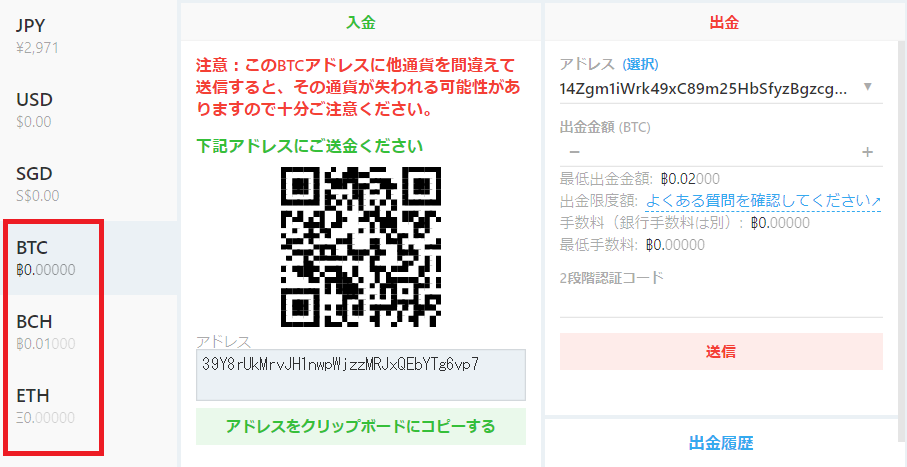Click the BTC deposit QR code
This screenshot has width=907, height=467.
[361, 246]
